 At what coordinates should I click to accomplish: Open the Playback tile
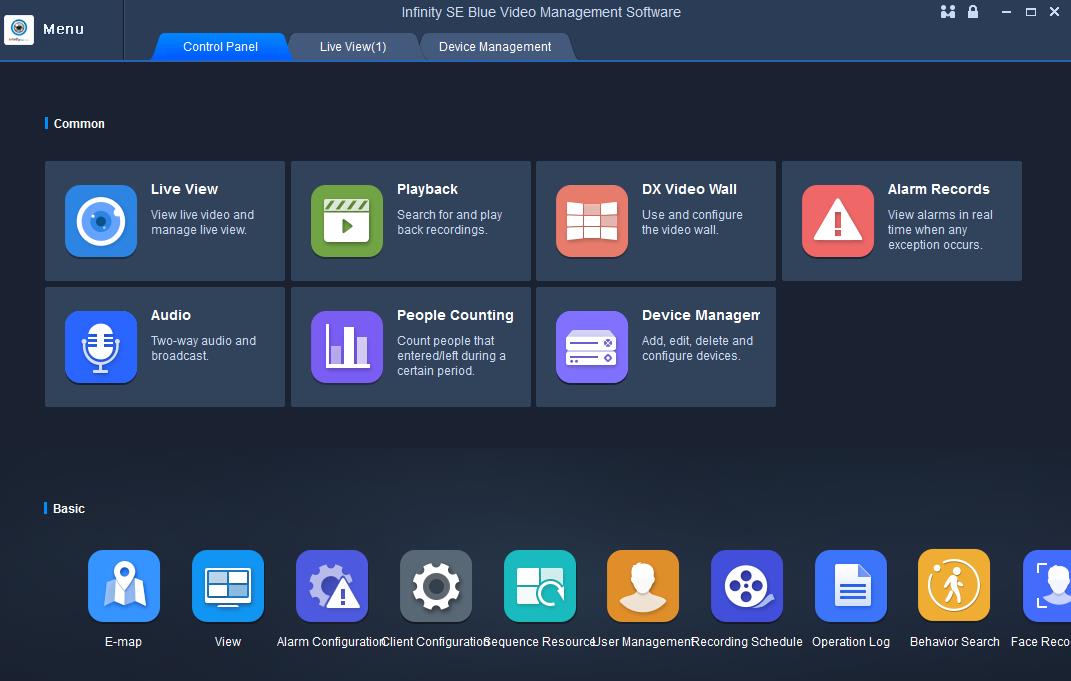[410, 221]
